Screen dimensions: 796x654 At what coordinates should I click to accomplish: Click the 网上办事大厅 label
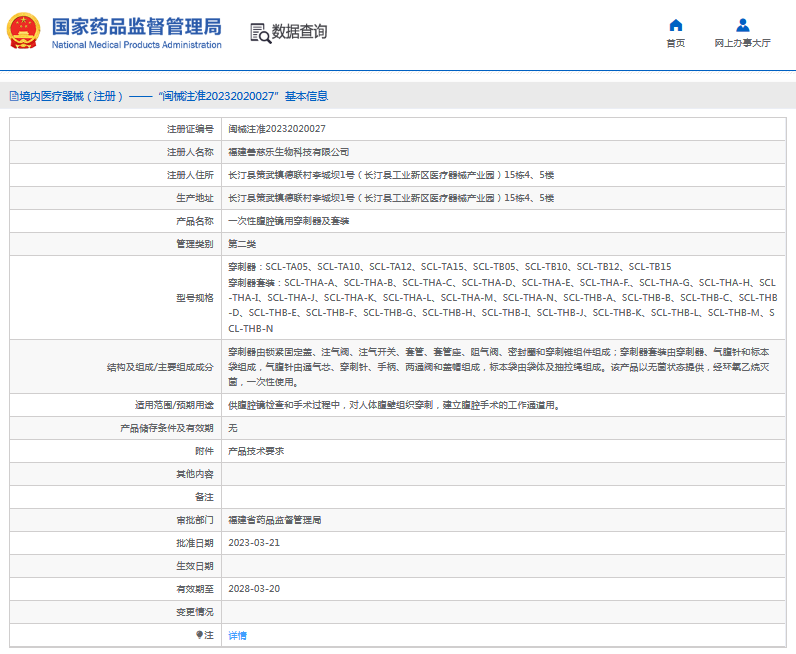(x=743, y=43)
